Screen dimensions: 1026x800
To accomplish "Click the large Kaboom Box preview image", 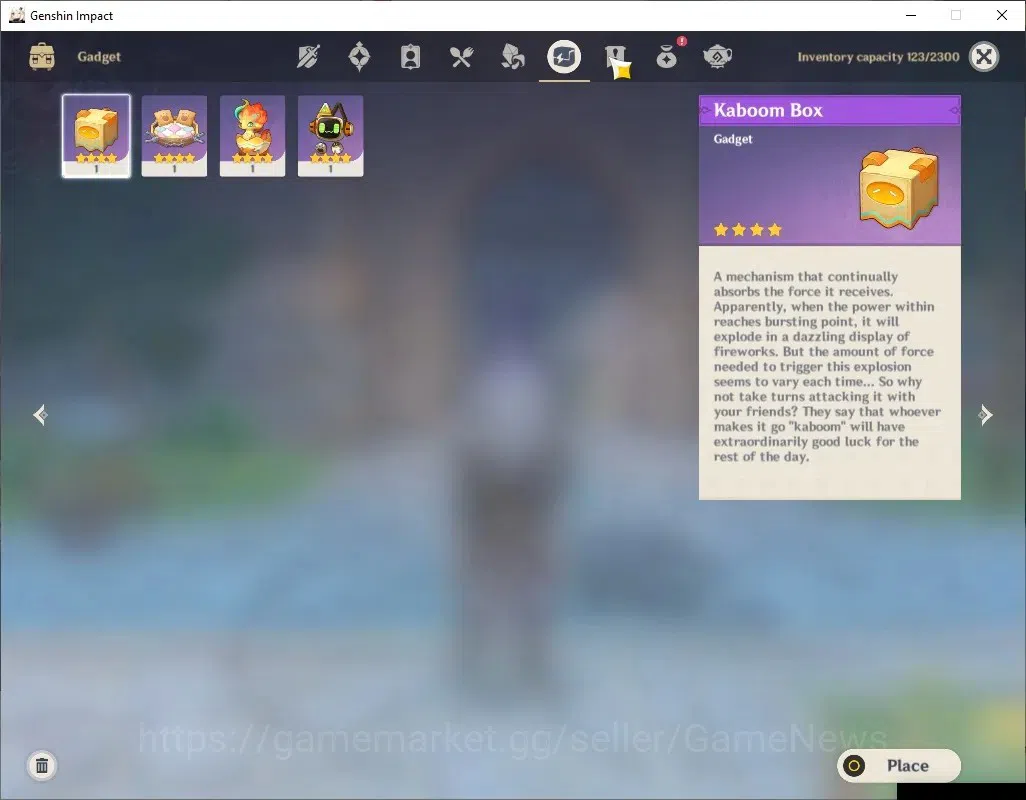I will (898, 188).
